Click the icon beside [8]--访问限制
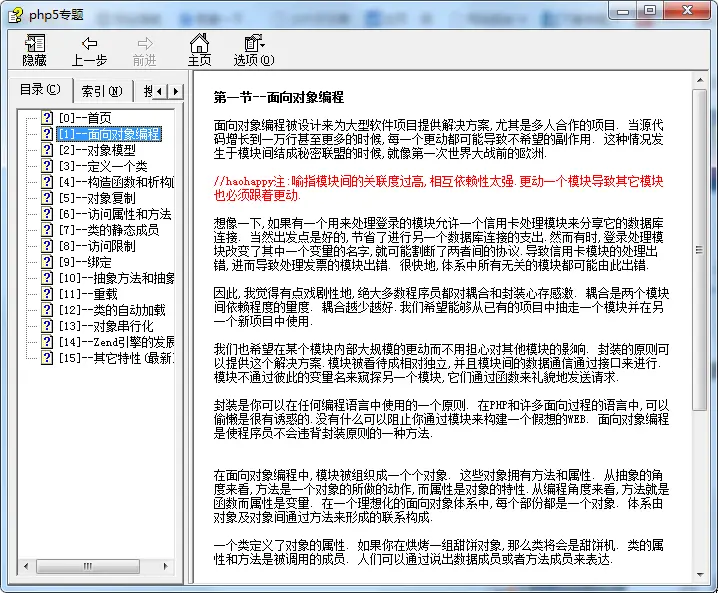Image resolution: width=718 pixels, height=593 pixels. click(x=47, y=246)
